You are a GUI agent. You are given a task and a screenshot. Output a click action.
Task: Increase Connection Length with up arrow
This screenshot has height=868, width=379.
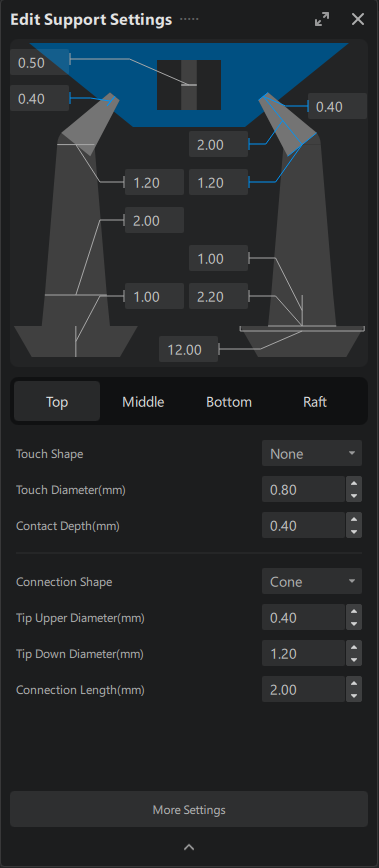pyautogui.click(x=354, y=683)
